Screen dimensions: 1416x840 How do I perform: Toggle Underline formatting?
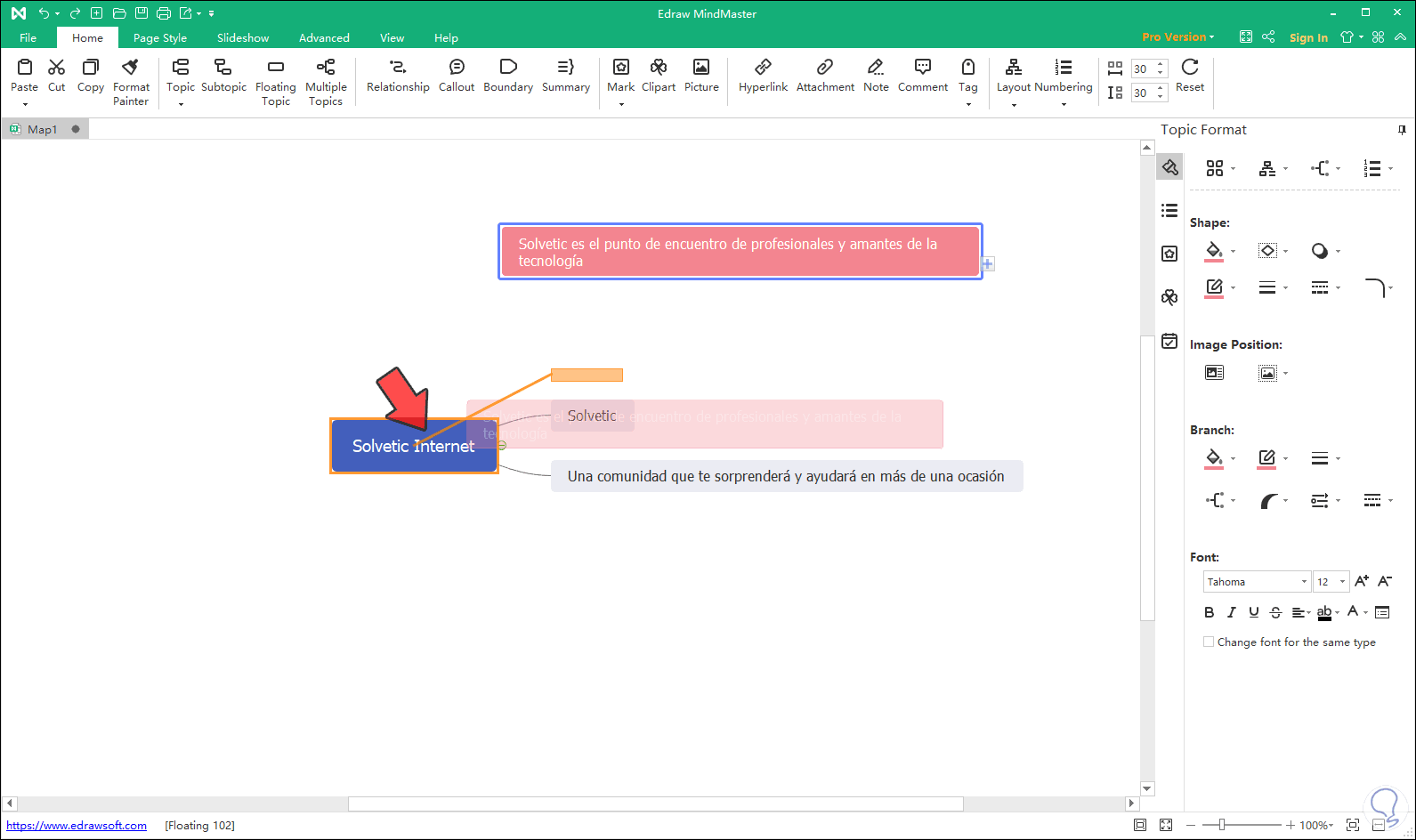click(1254, 612)
